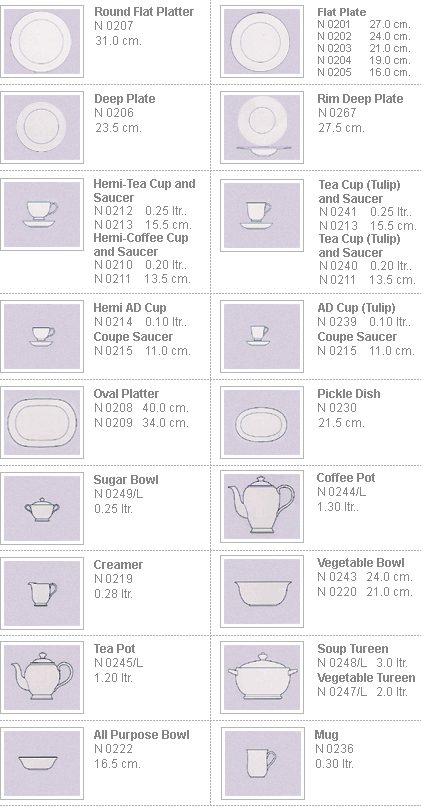
Task: Open the Round Flat Platter image
Action: pyautogui.click(x=42, y=42)
